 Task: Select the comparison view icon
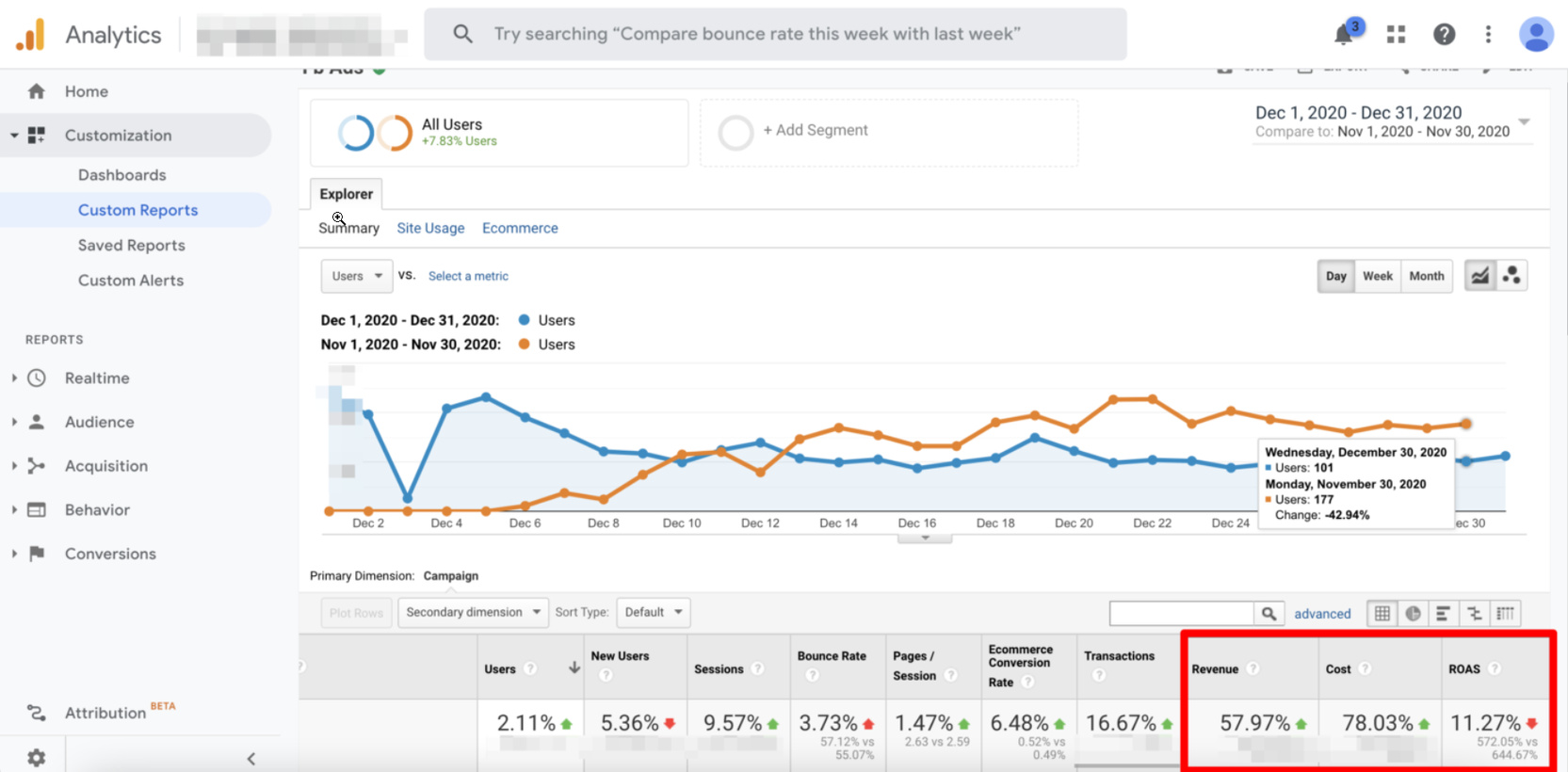click(1474, 614)
